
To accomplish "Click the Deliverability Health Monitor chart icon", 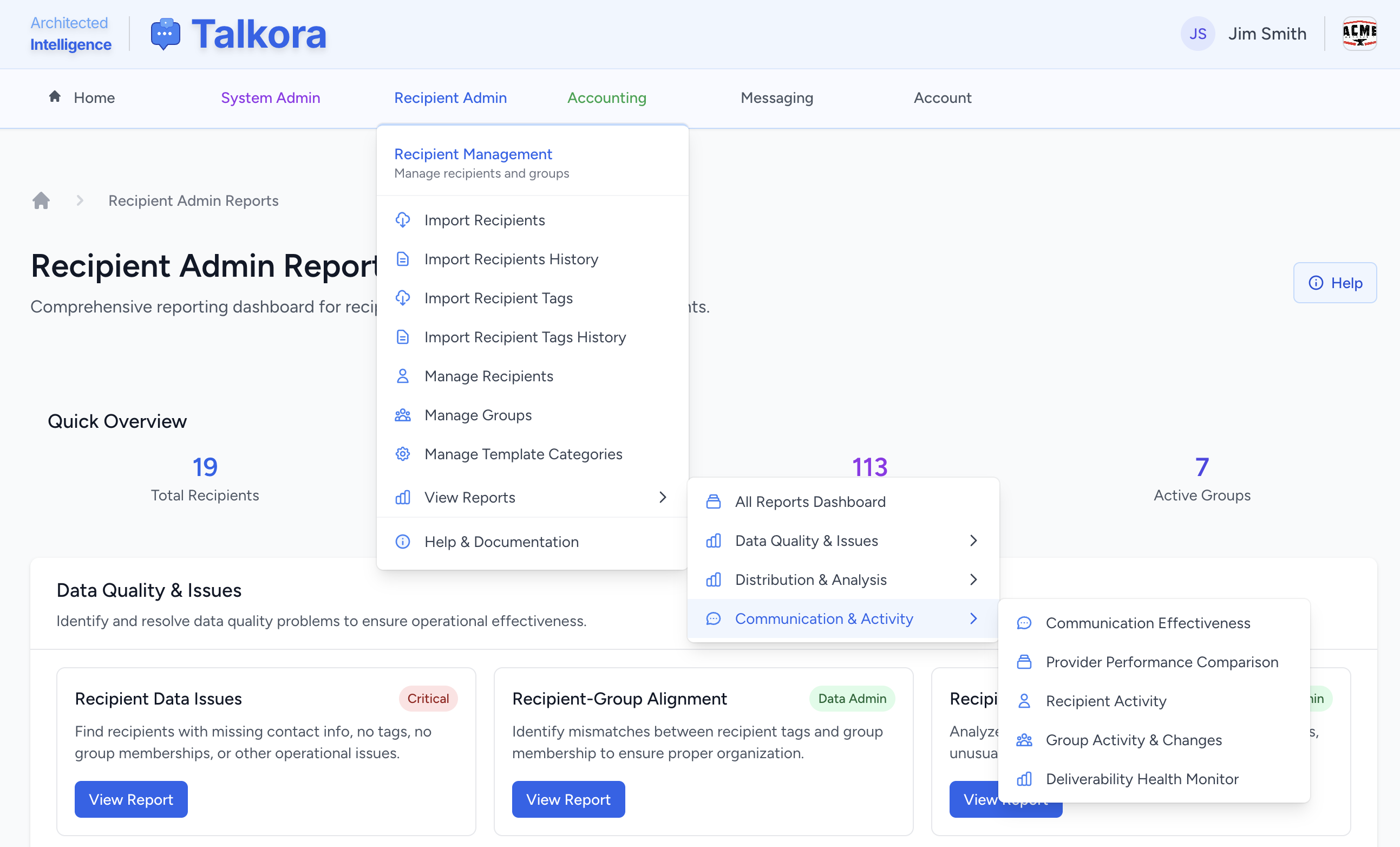I will pyautogui.click(x=1024, y=779).
